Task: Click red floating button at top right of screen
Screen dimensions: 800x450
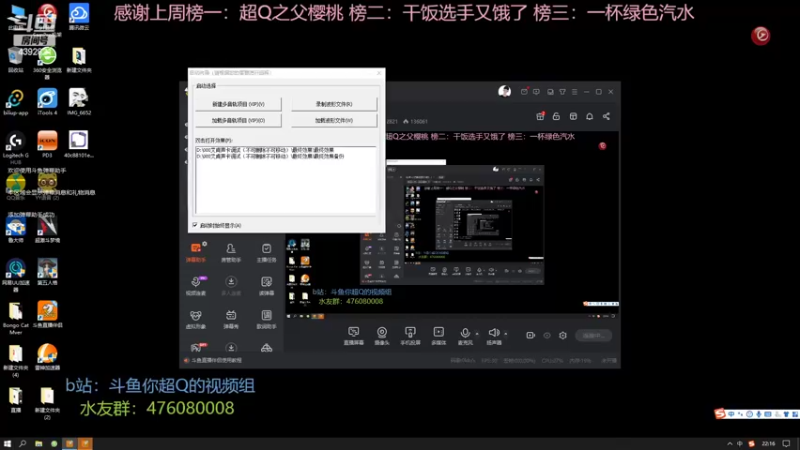Action: (761, 35)
